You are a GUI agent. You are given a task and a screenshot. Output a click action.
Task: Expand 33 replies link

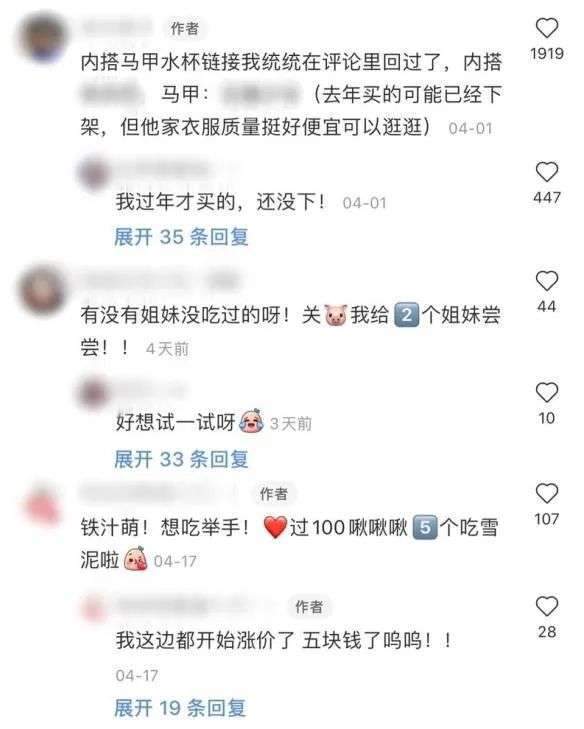[181, 459]
